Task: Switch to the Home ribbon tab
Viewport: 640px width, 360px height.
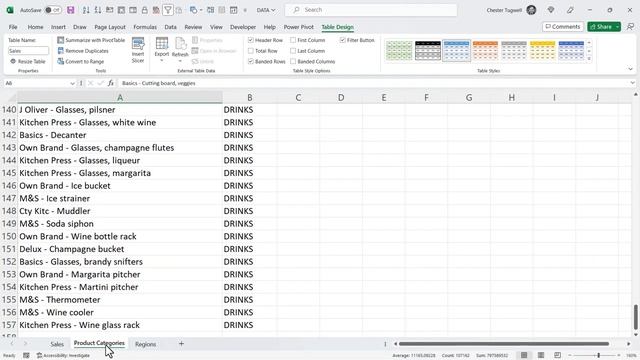Action: 36,27
